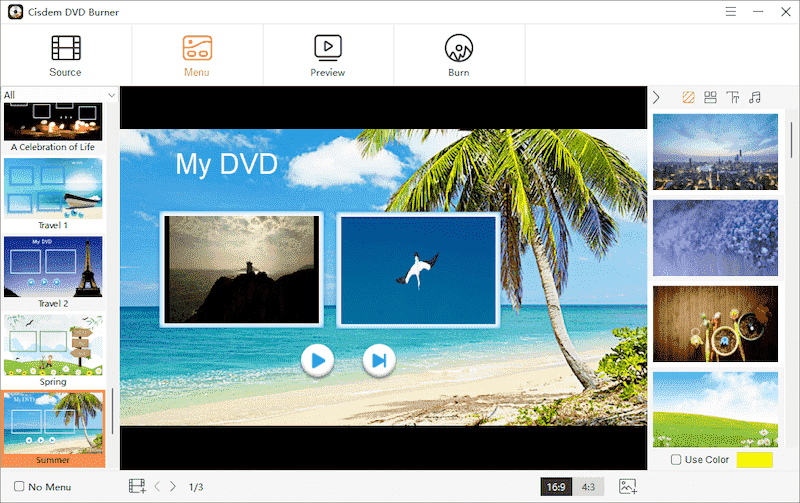This screenshot has height=503, width=800.
Task: Collapse the right panel with chevron
Action: click(x=657, y=97)
